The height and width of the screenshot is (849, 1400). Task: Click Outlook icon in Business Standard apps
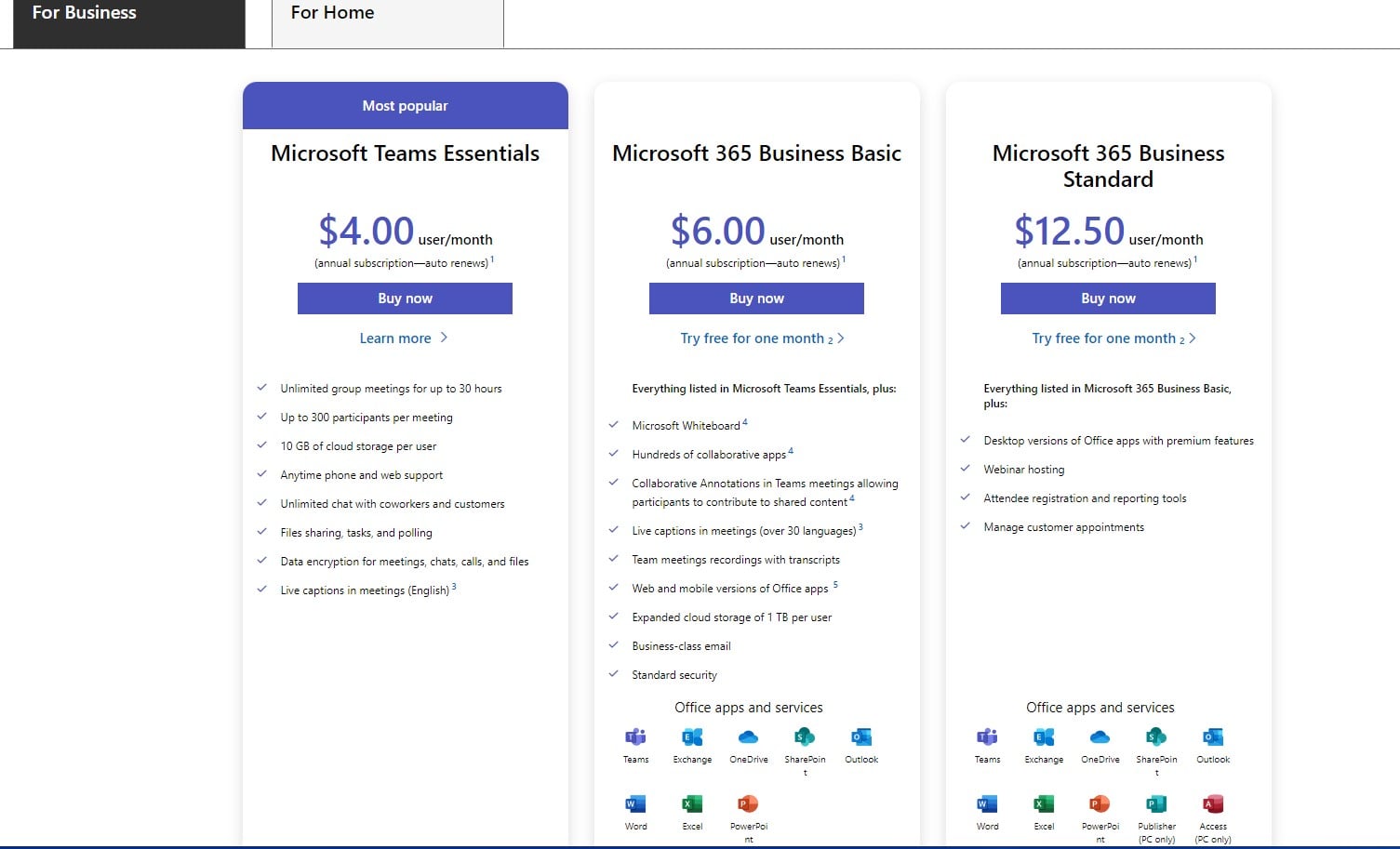(x=1213, y=737)
